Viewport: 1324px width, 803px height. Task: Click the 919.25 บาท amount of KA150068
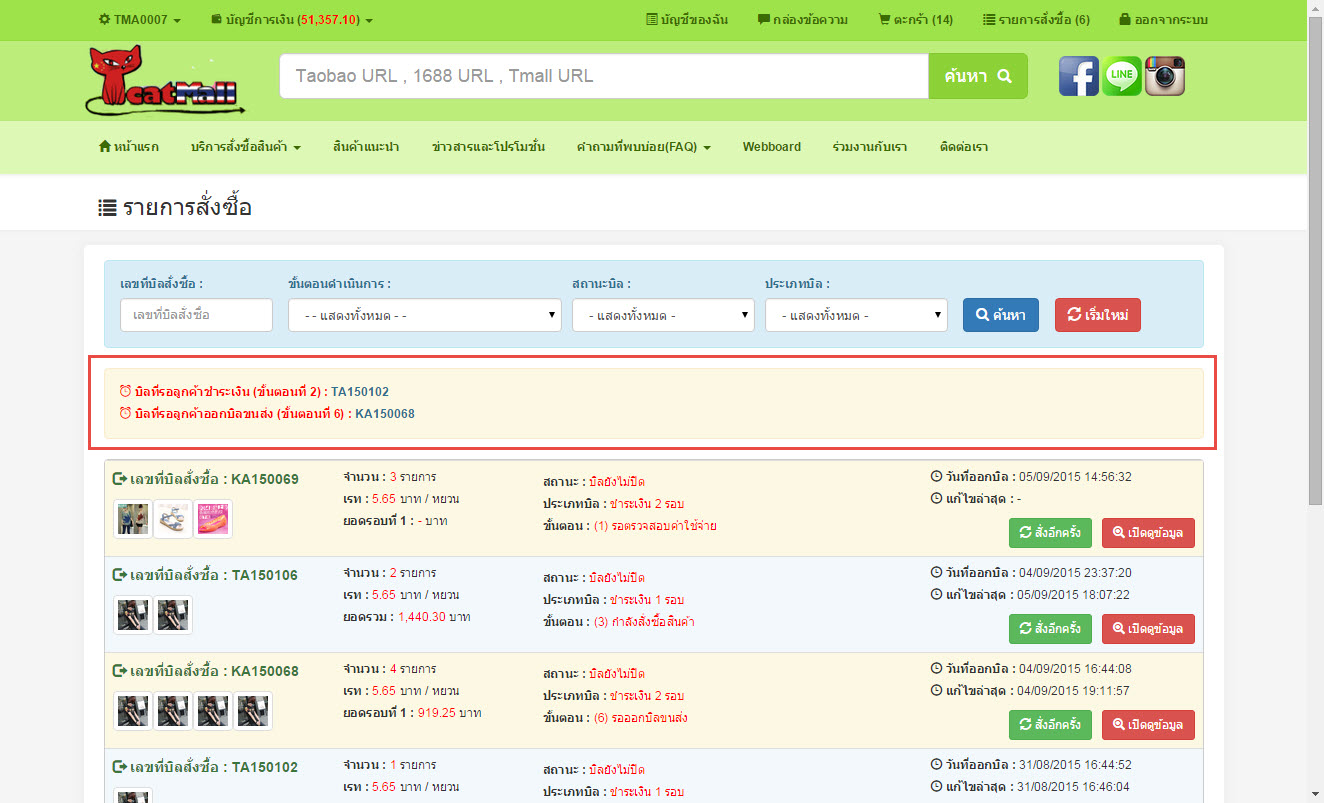[452, 714]
